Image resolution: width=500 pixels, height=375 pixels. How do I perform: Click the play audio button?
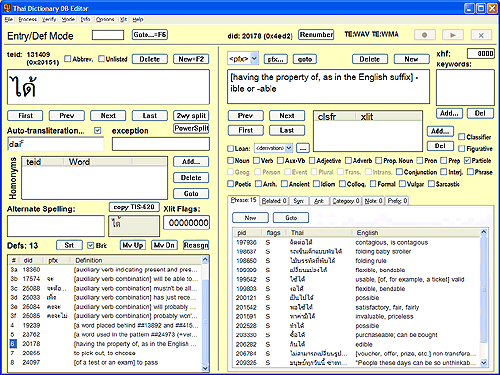(453, 35)
